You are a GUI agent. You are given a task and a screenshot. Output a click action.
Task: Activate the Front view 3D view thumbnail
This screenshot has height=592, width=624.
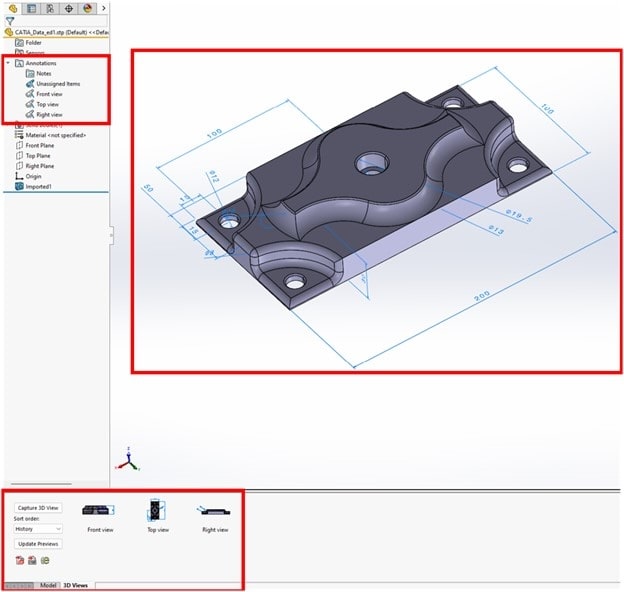tap(99, 510)
